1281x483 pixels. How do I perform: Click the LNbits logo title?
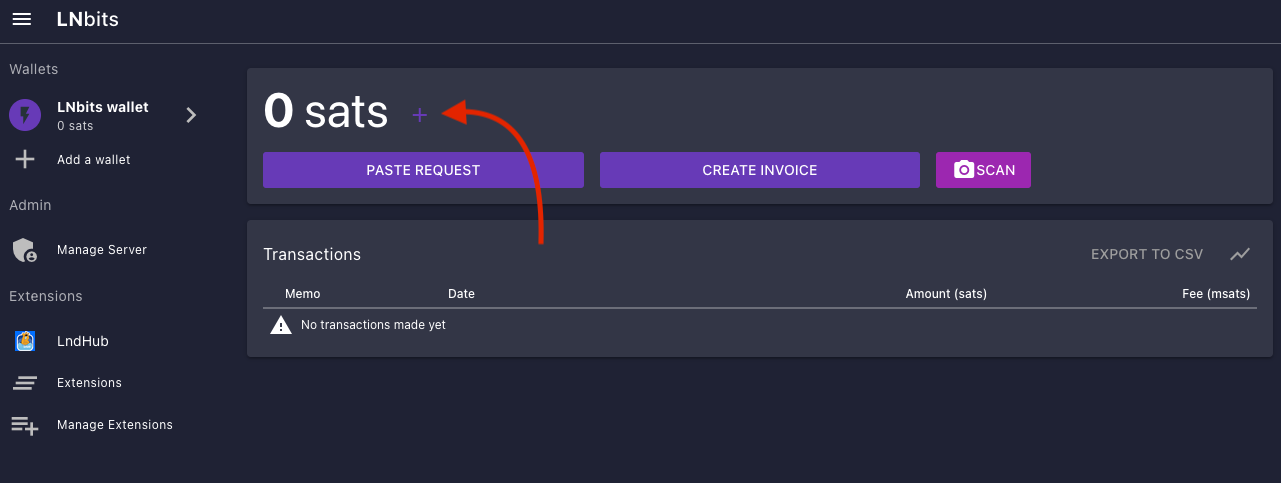coord(87,20)
